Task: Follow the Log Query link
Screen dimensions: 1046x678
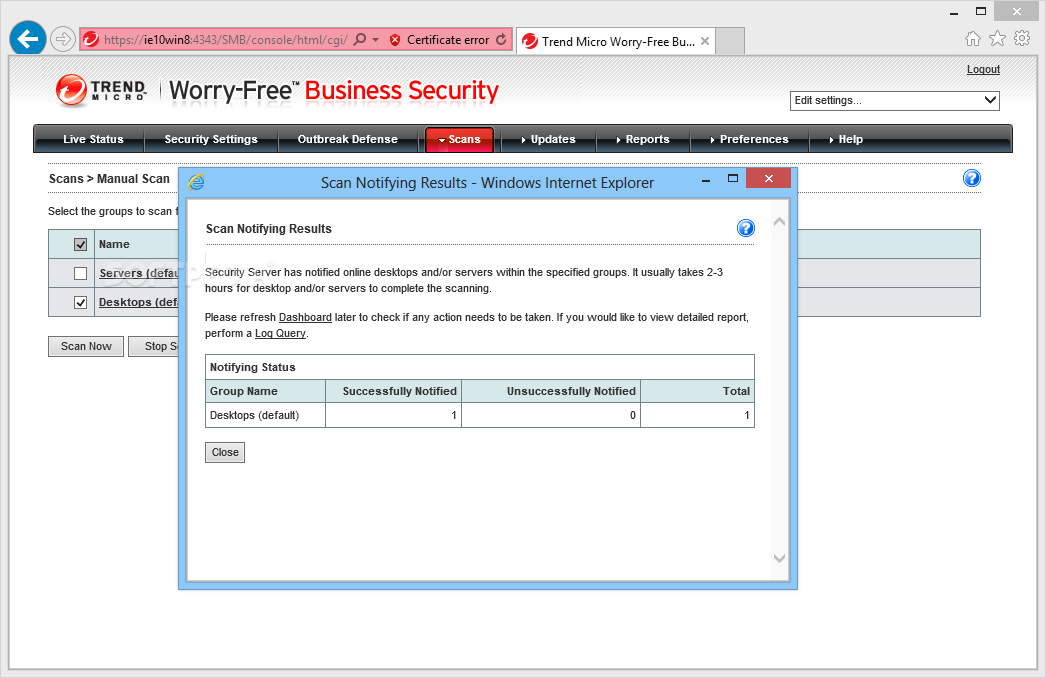Action: pos(280,334)
